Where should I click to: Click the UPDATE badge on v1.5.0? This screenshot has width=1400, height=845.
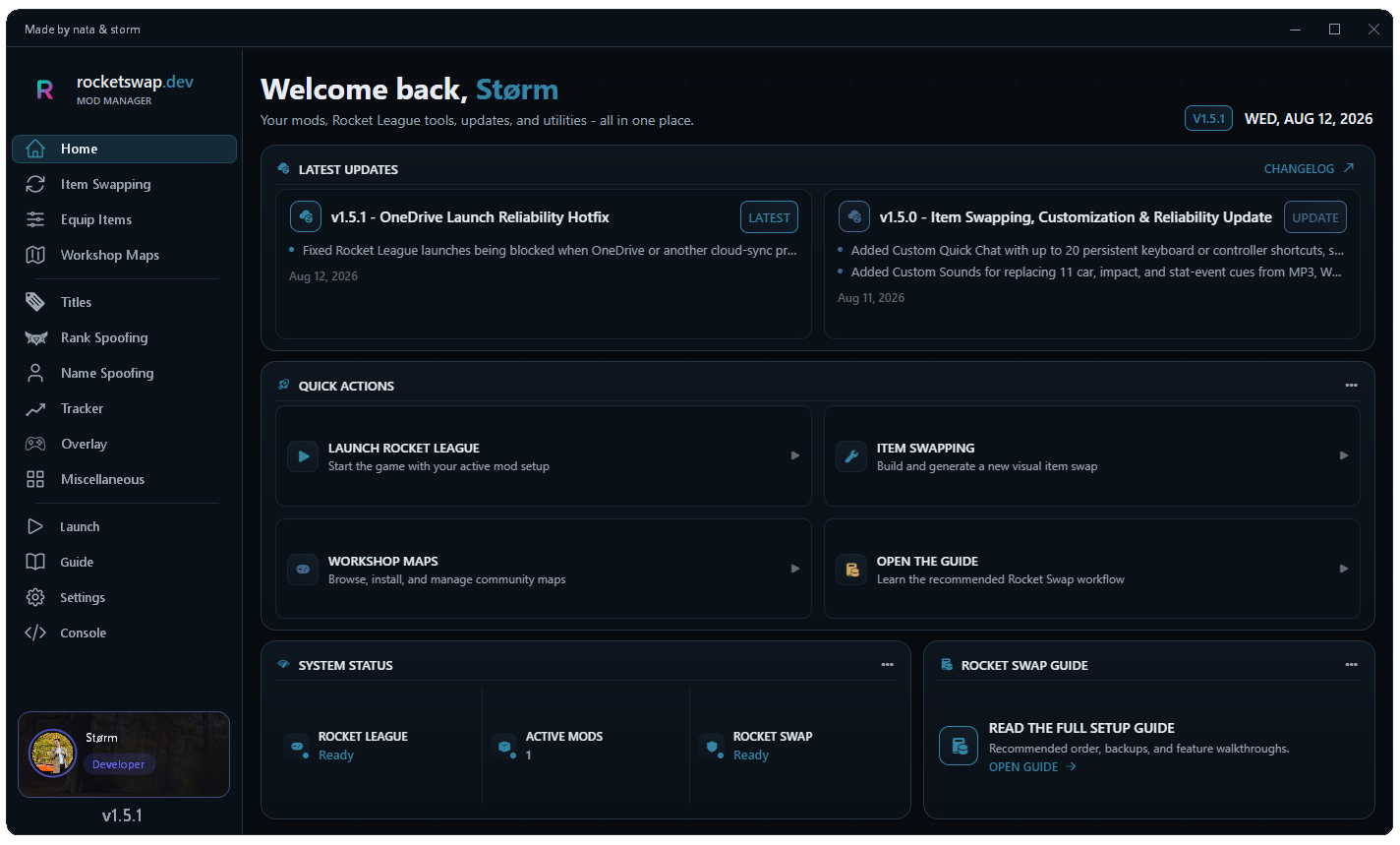pyautogui.click(x=1315, y=217)
